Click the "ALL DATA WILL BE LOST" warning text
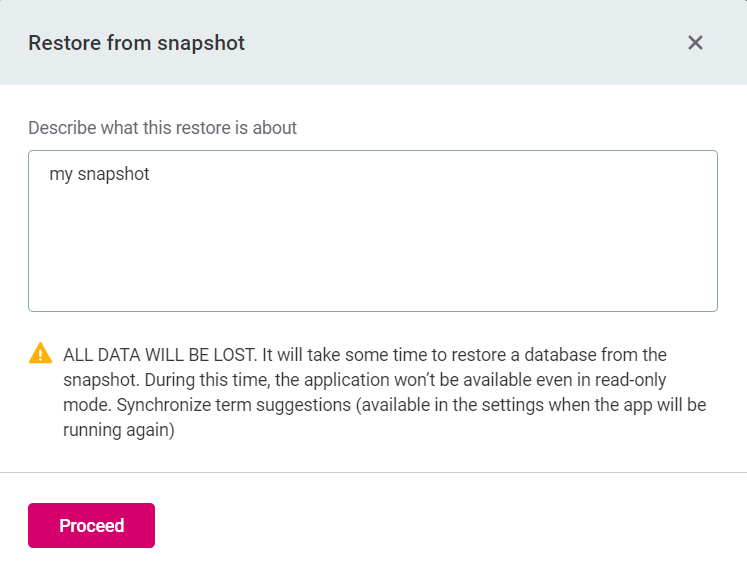747x576 pixels. 158,355
